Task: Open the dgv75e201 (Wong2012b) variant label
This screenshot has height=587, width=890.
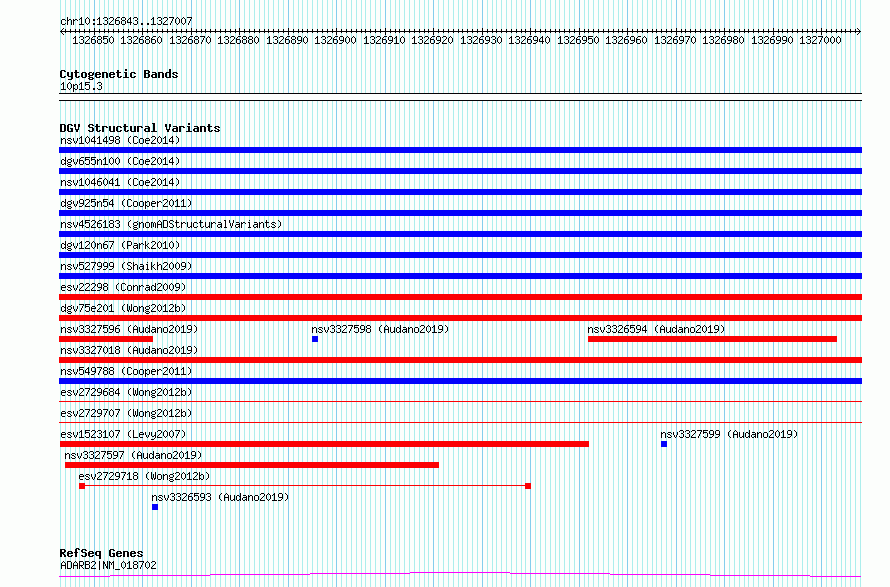Action: pos(123,308)
